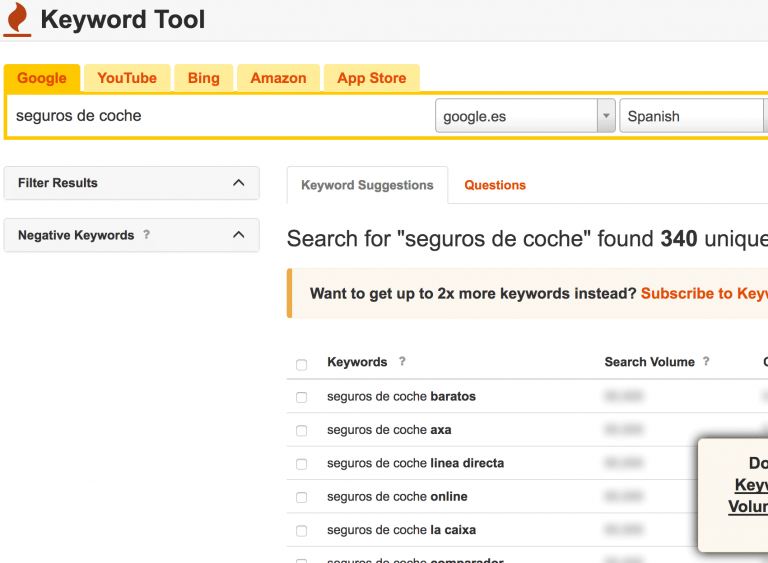This screenshot has width=768, height=563.
Task: Click the 'seguros de coche linea directa' keyword
Action: click(415, 463)
